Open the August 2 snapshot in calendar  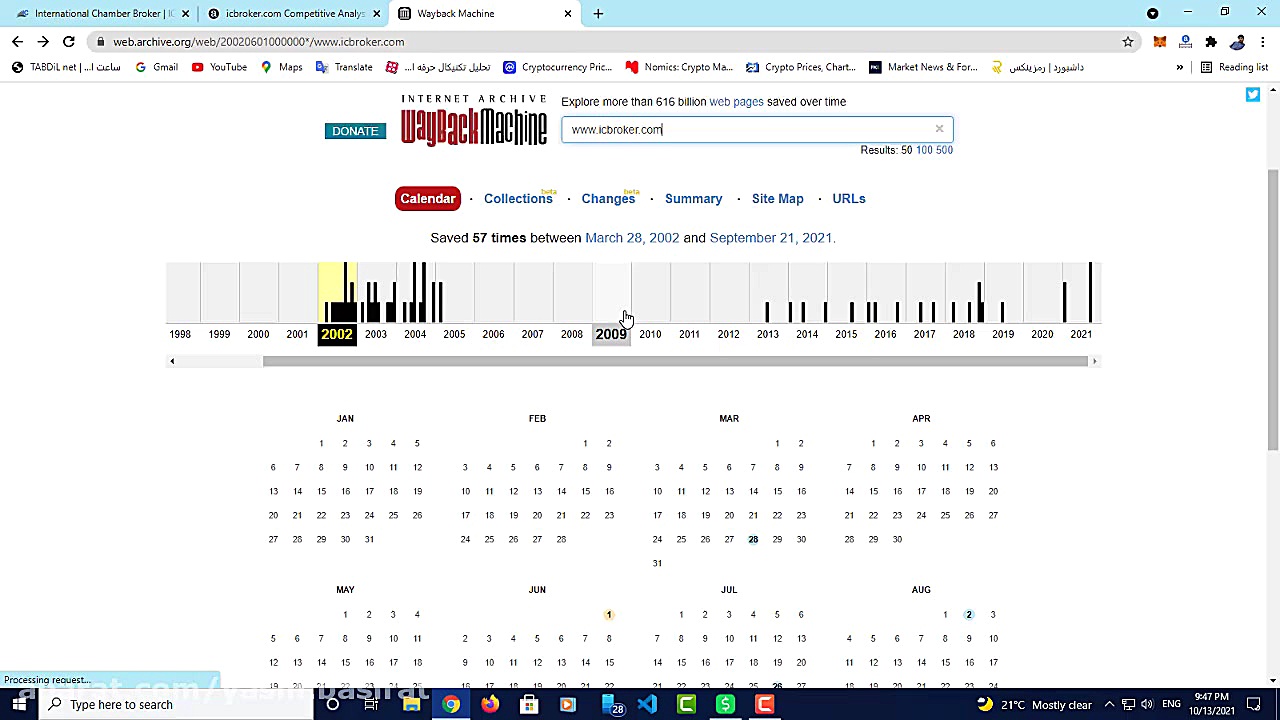pos(969,615)
